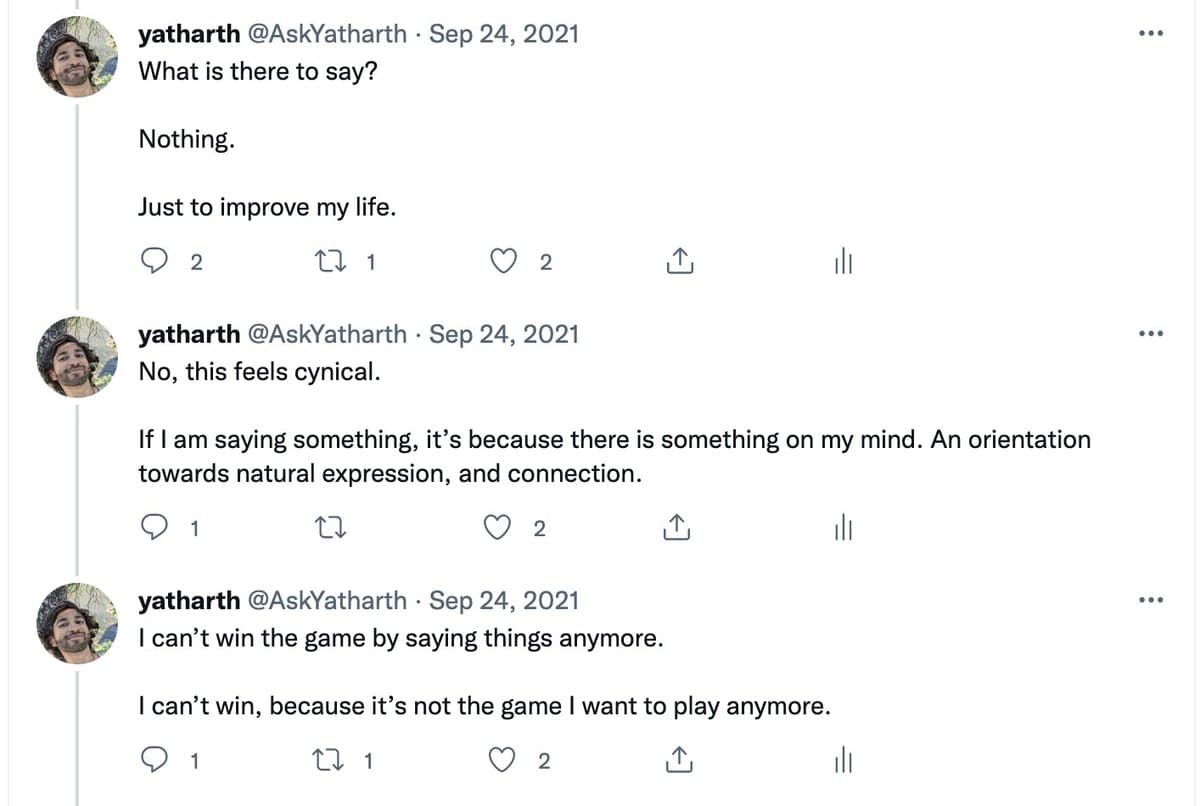
Task: Like the "What is there to say?" tweet
Action: (505, 262)
